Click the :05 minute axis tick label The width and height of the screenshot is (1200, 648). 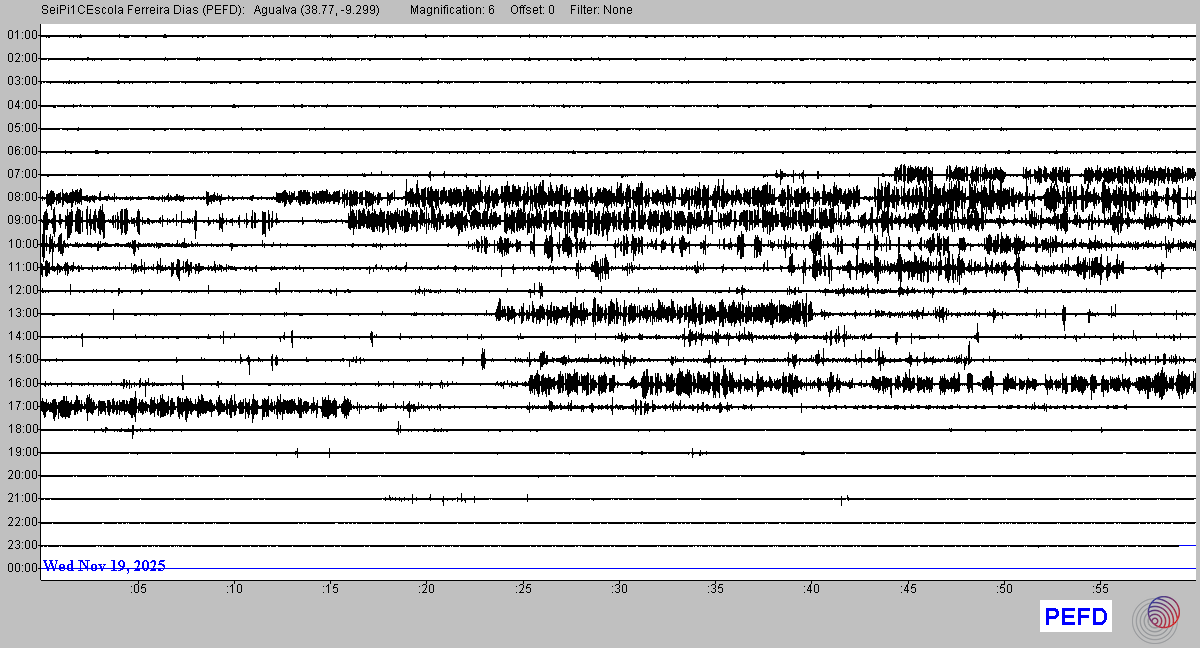[138, 590]
